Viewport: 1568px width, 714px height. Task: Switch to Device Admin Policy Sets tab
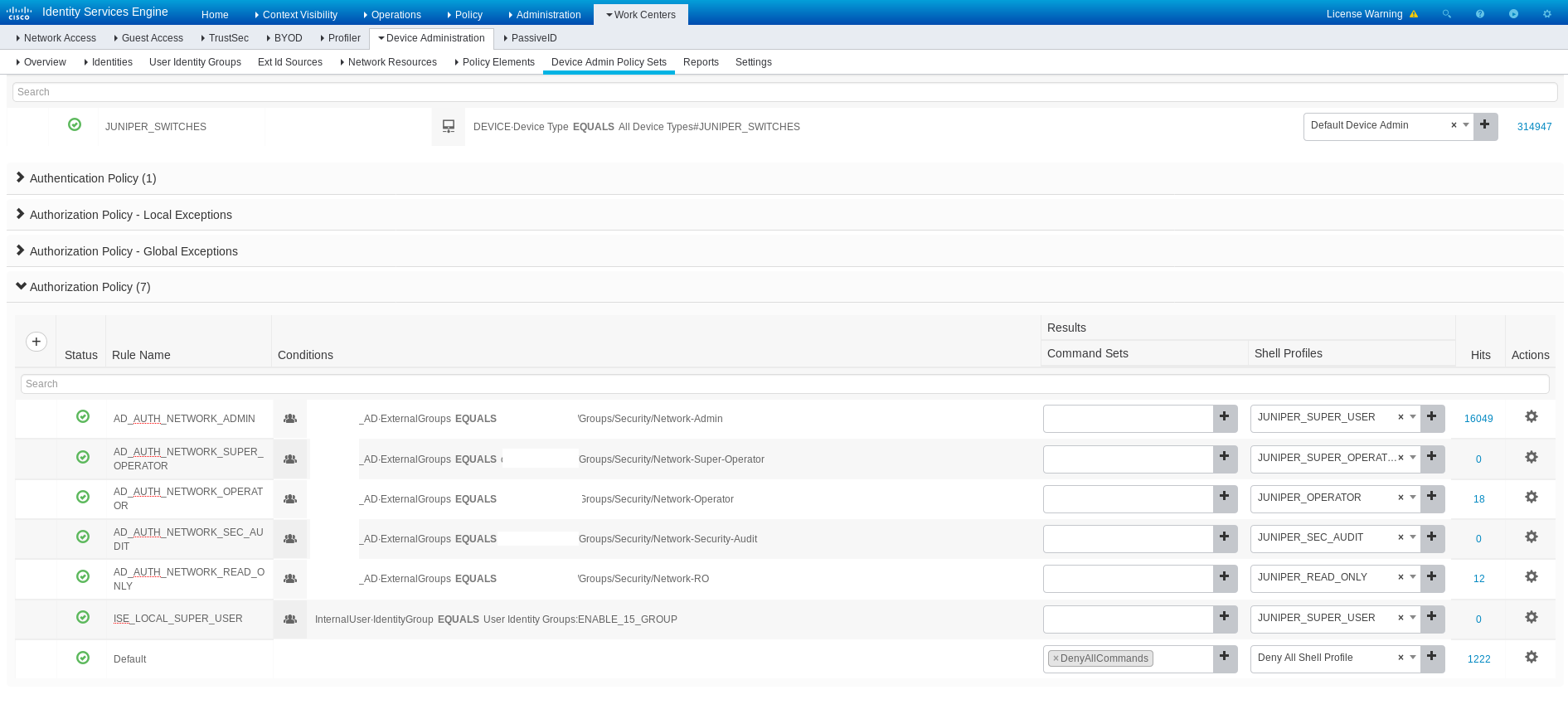(609, 62)
